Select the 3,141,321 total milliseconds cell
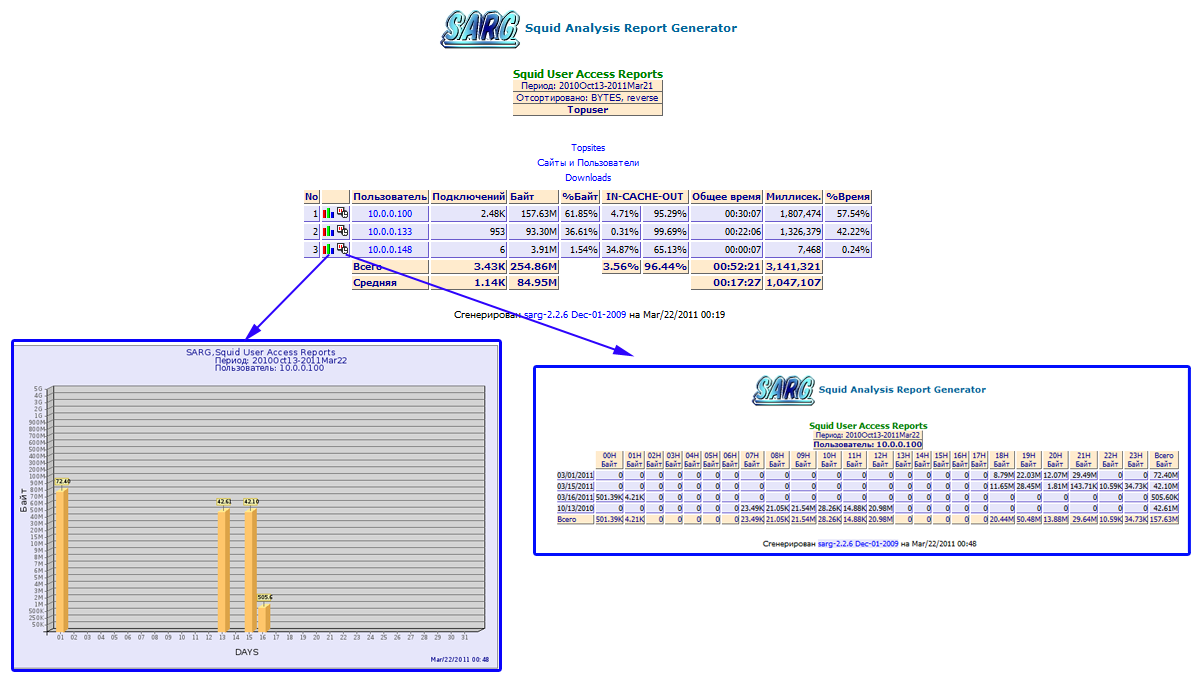 (x=794, y=267)
